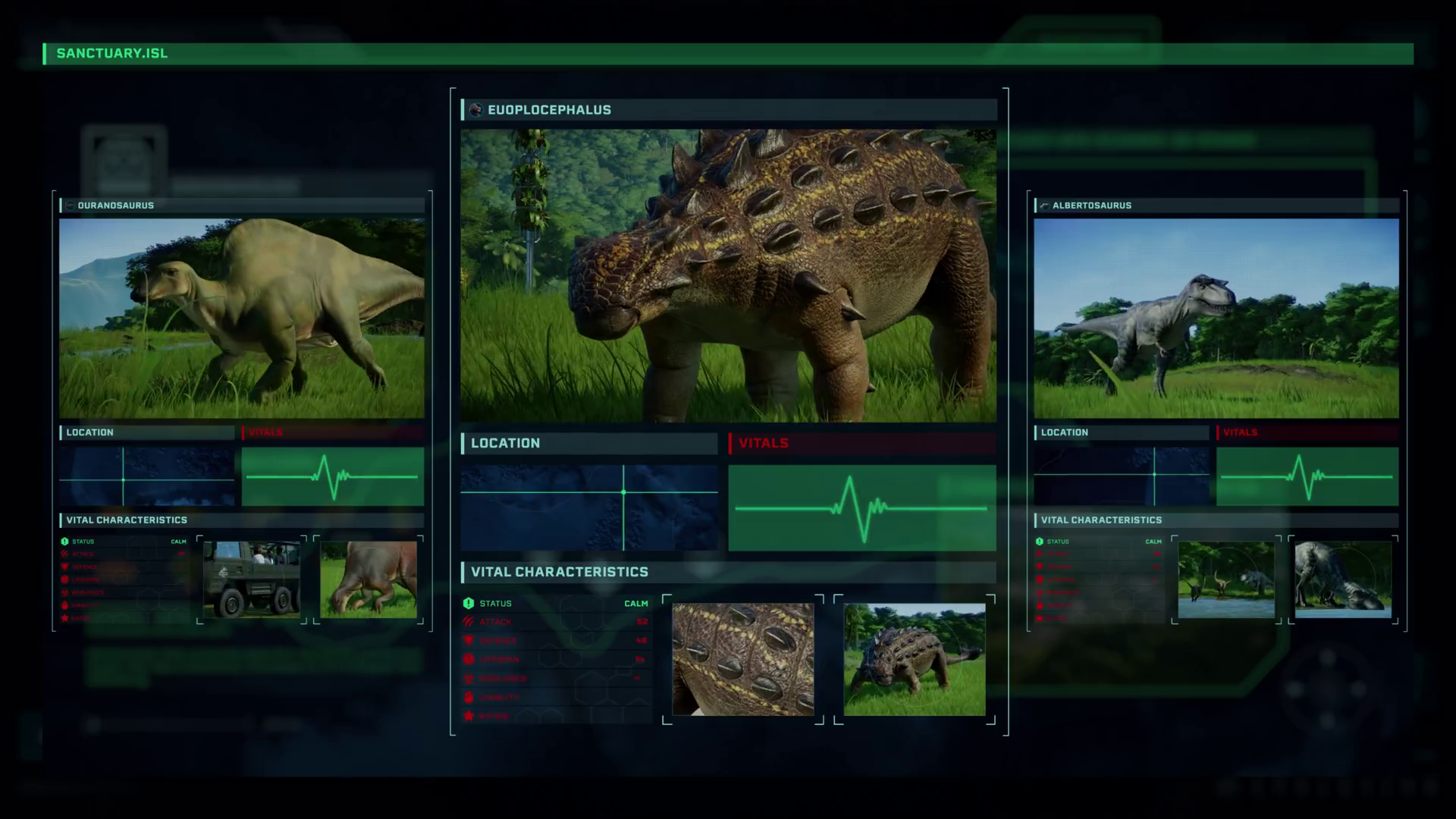Click the Albertosaurus location map
Image resolution: width=1456 pixels, height=819 pixels.
pyautogui.click(x=1122, y=476)
